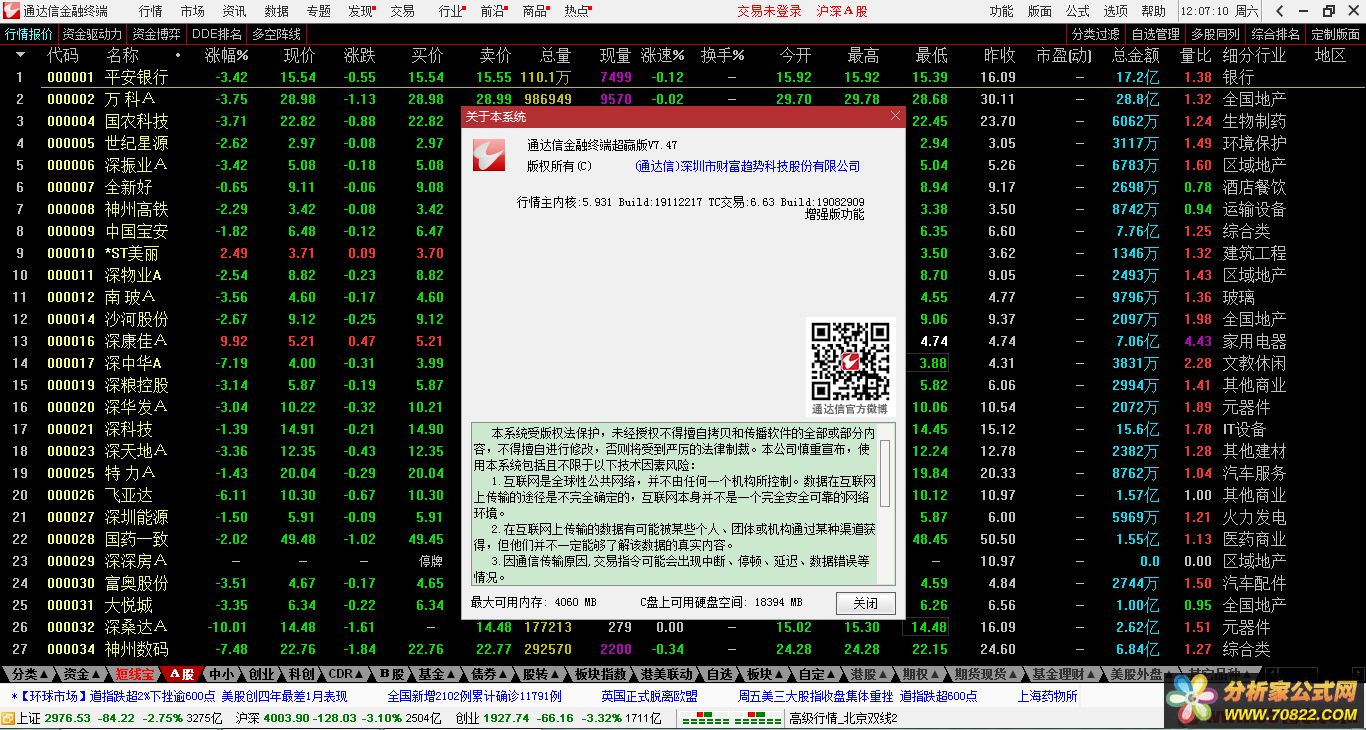Click the 分类过滤 button
The height and width of the screenshot is (730, 1366).
click(1096, 34)
